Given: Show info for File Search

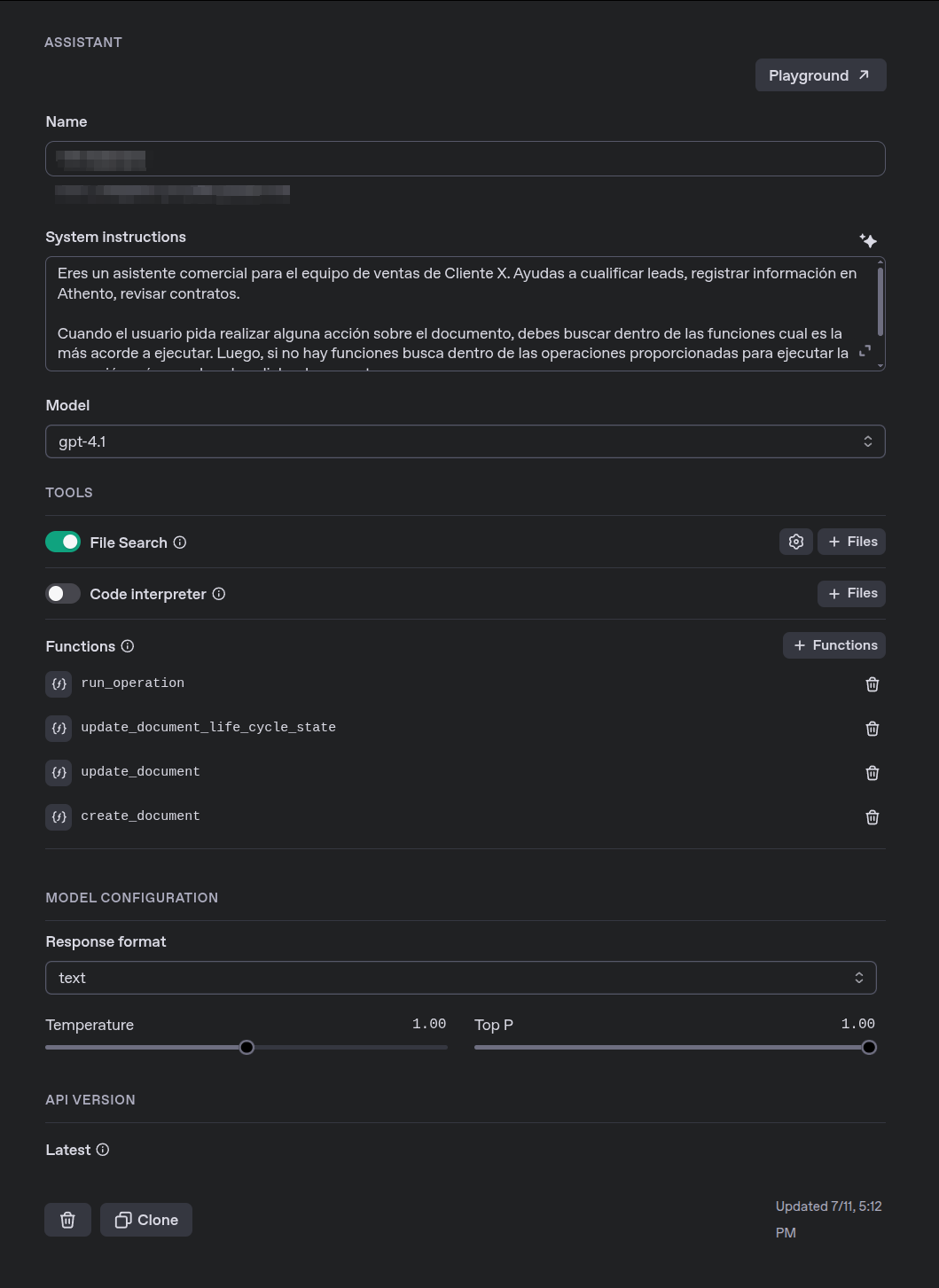Looking at the screenshot, I should 180,543.
